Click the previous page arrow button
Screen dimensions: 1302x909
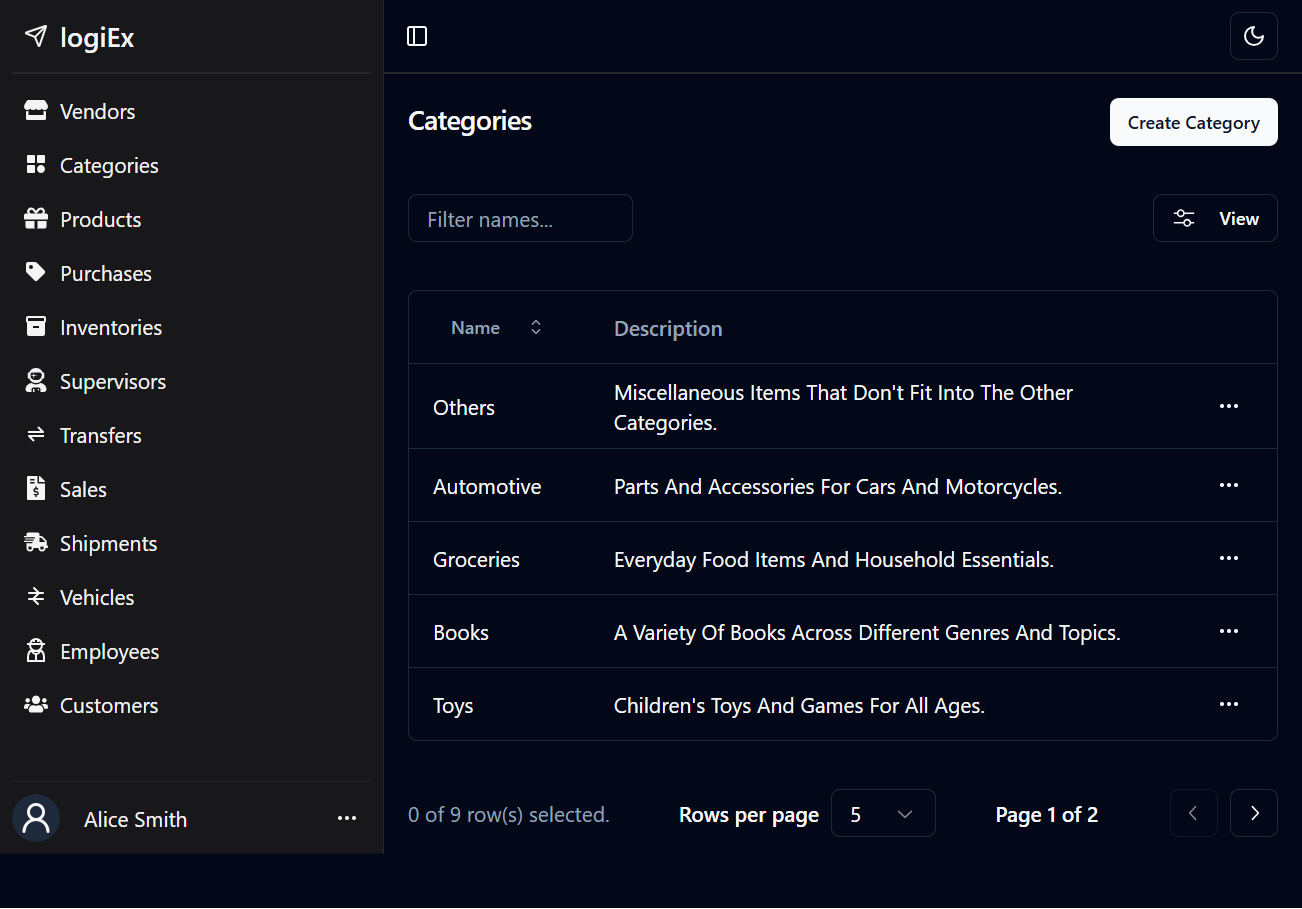(x=1194, y=813)
